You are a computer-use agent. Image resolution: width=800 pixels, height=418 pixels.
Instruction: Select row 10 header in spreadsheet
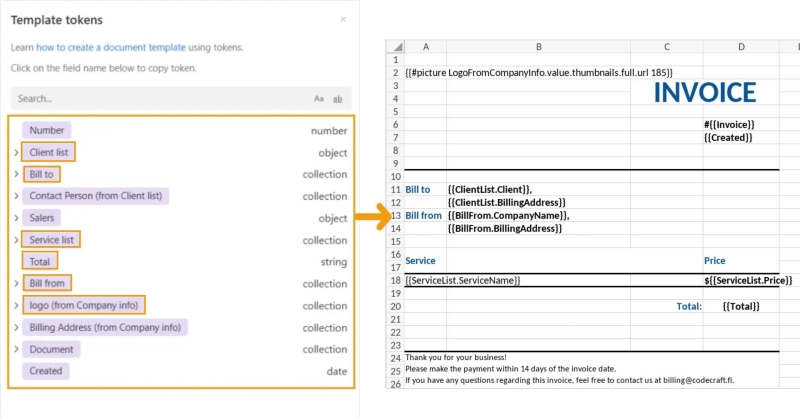[x=395, y=177]
